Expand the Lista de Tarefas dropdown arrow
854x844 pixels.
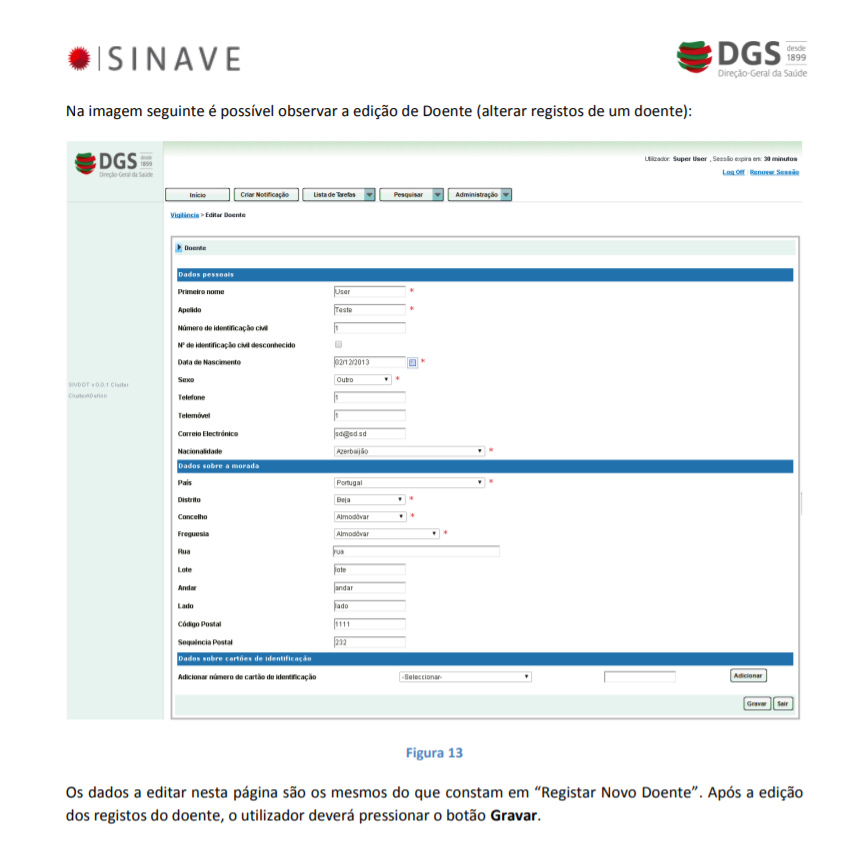[370, 194]
